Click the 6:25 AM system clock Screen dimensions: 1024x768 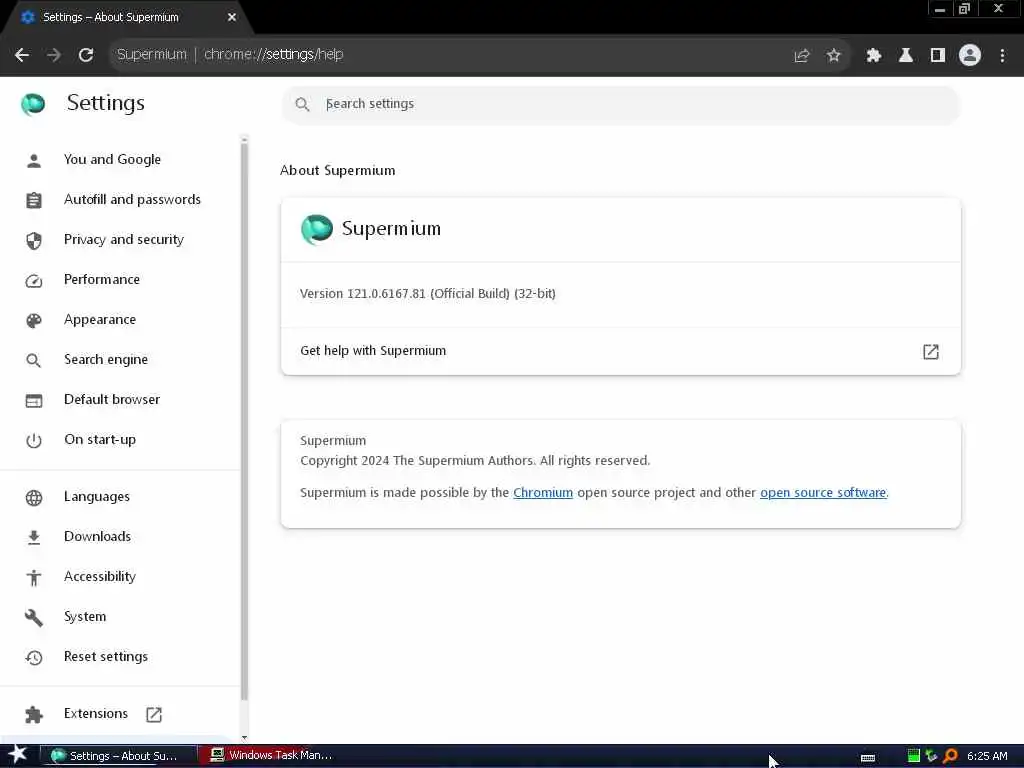click(x=987, y=756)
